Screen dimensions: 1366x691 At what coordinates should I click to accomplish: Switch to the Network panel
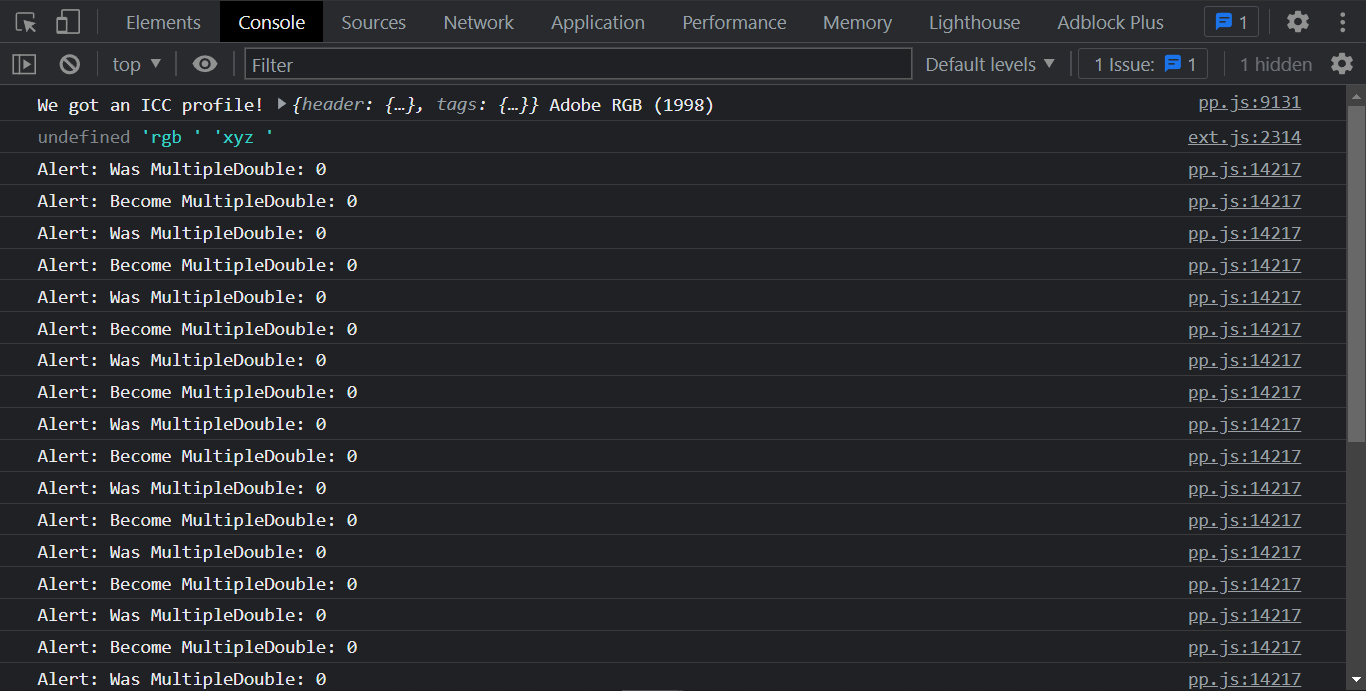(478, 21)
